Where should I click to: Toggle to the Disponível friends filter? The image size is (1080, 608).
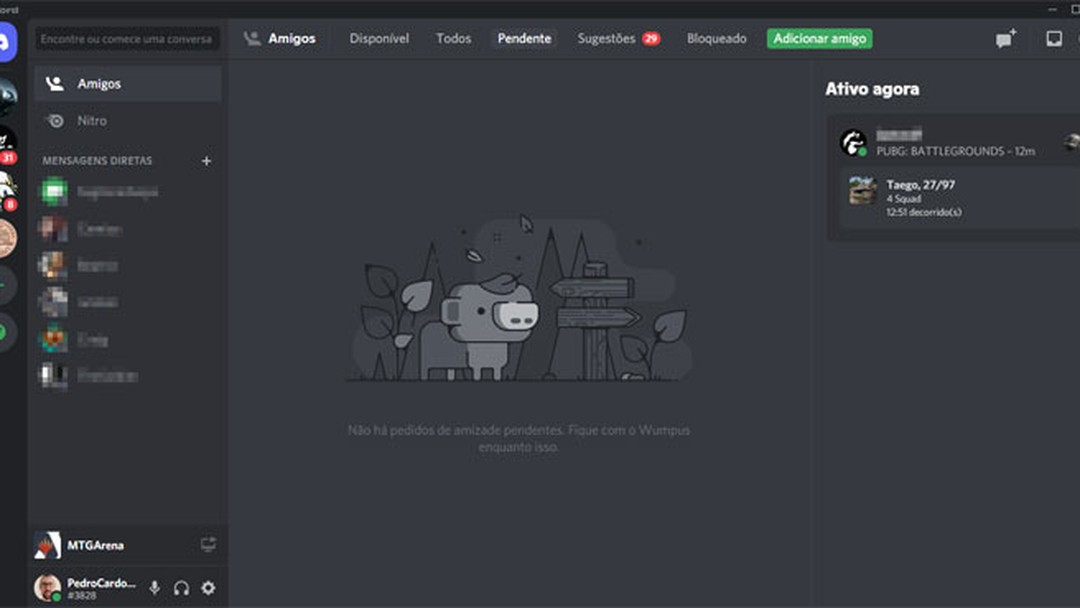(x=379, y=38)
